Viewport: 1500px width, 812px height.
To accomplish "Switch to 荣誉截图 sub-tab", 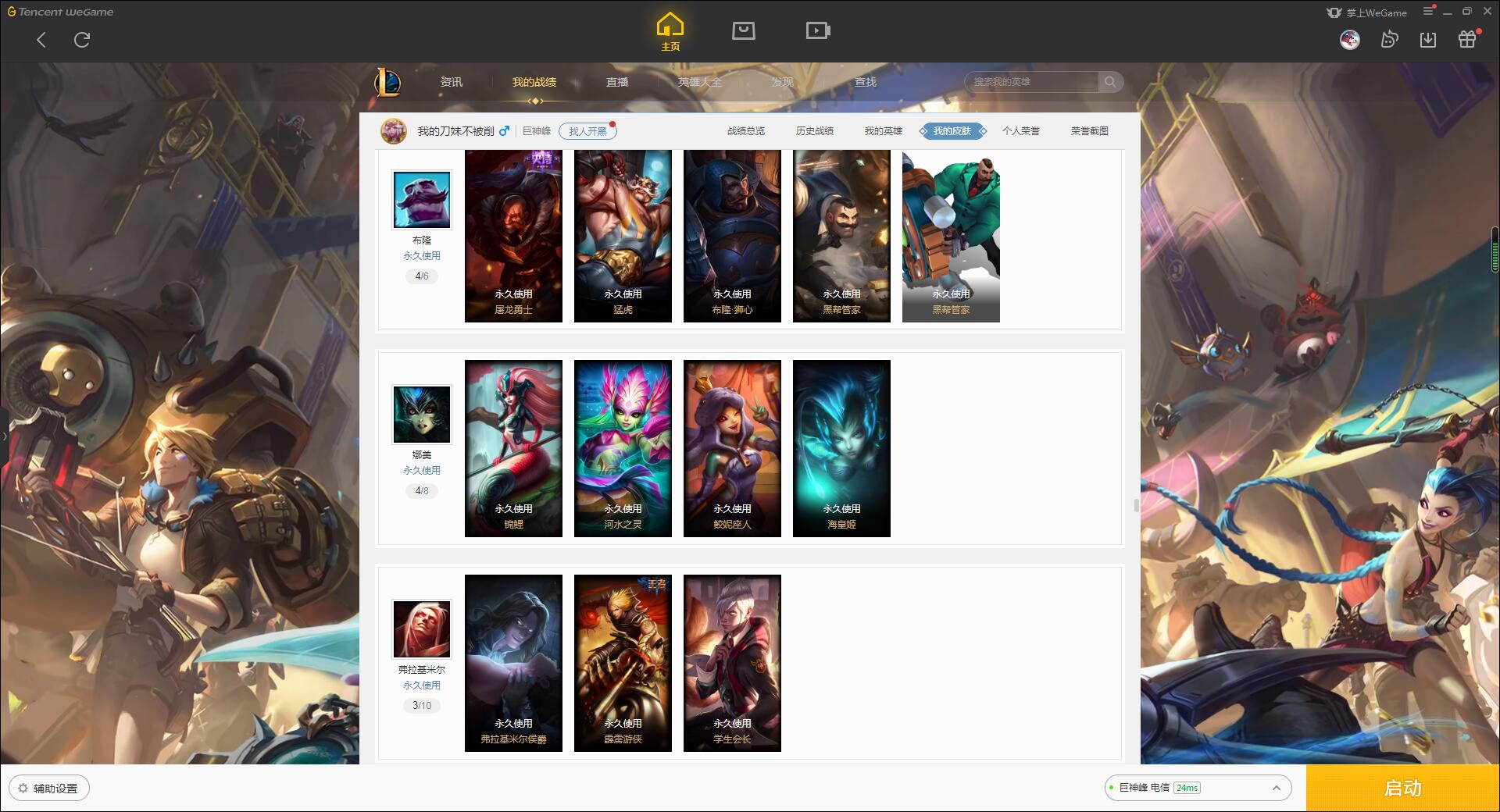I will click(1090, 131).
